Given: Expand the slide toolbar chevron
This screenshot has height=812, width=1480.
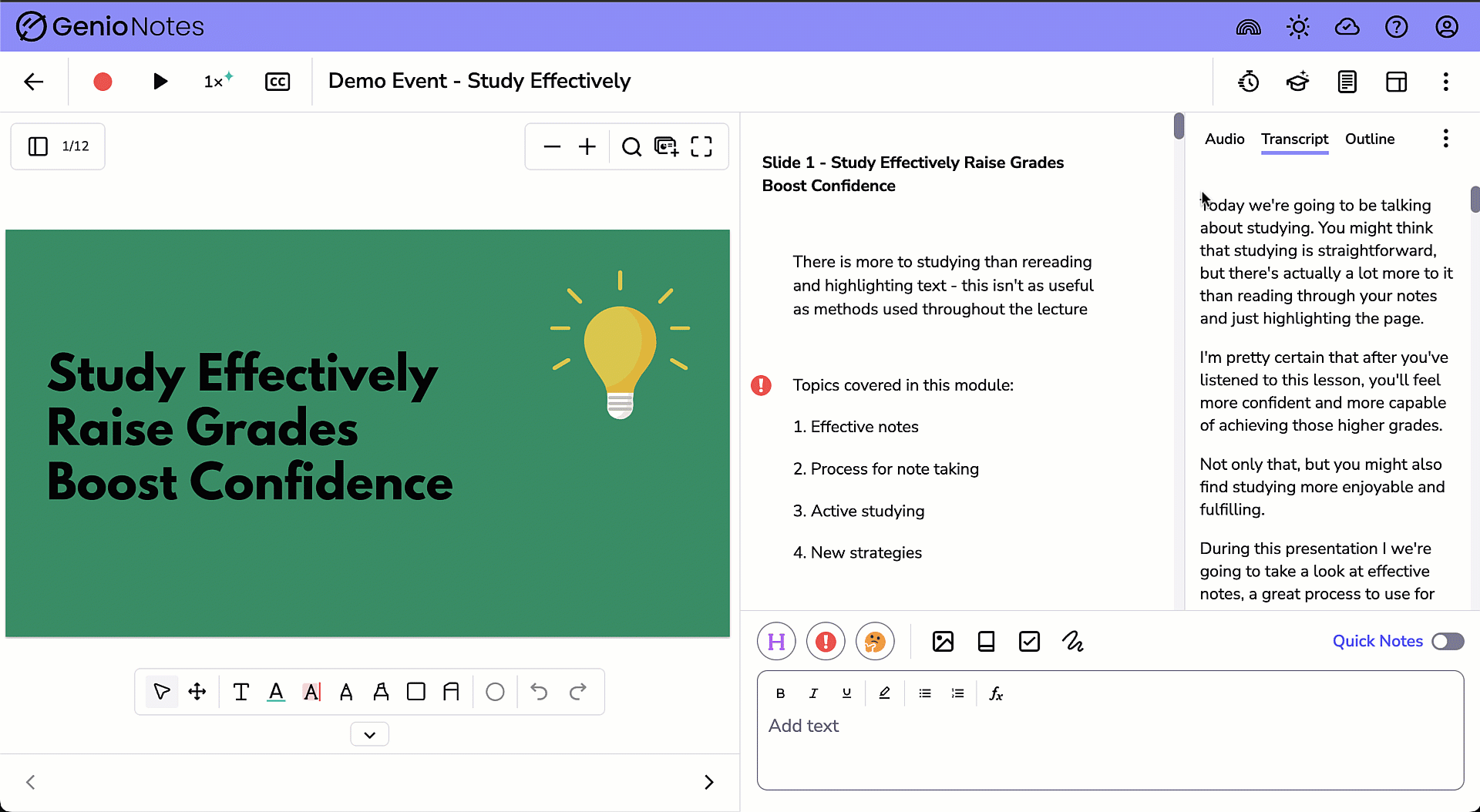Looking at the screenshot, I should pyautogui.click(x=369, y=733).
